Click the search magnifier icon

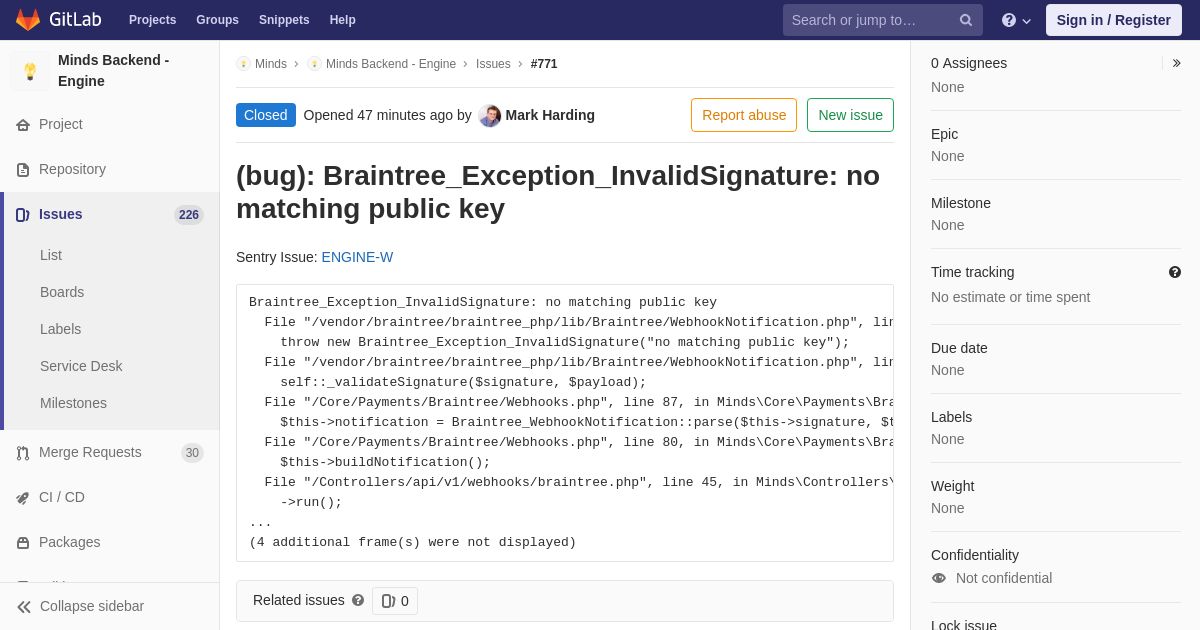966,20
